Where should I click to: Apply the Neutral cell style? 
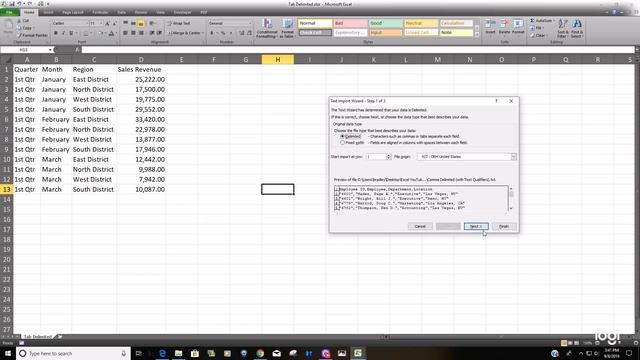[421, 23]
